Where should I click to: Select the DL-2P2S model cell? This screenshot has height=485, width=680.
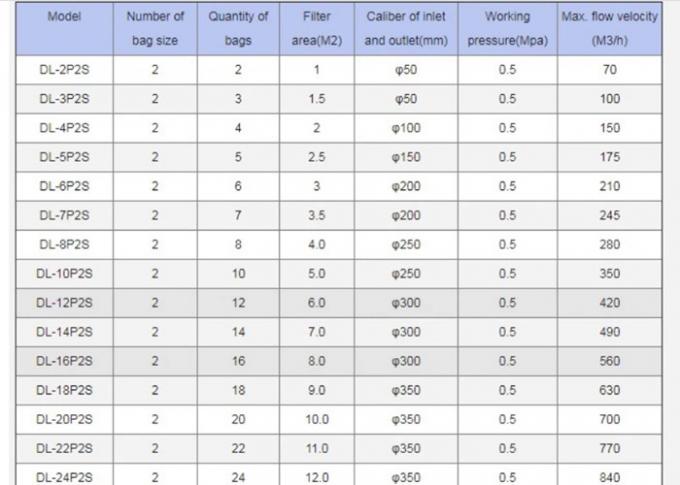pyautogui.click(x=64, y=70)
